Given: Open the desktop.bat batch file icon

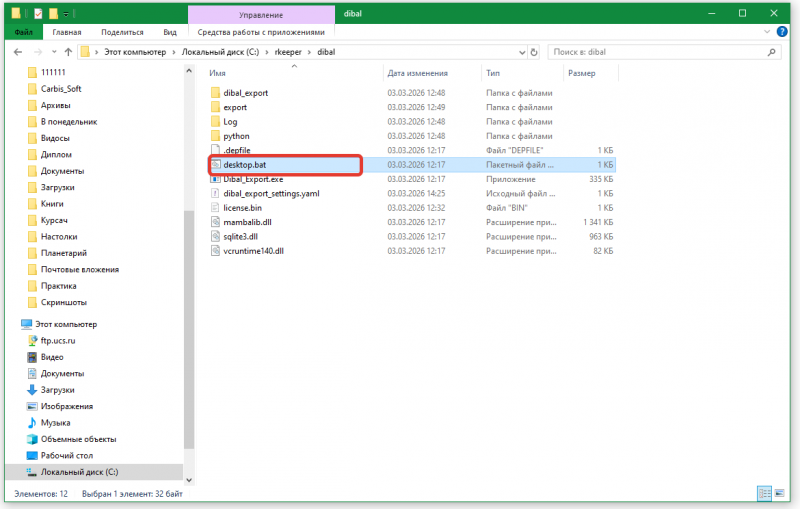Looking at the screenshot, I should [x=215, y=164].
